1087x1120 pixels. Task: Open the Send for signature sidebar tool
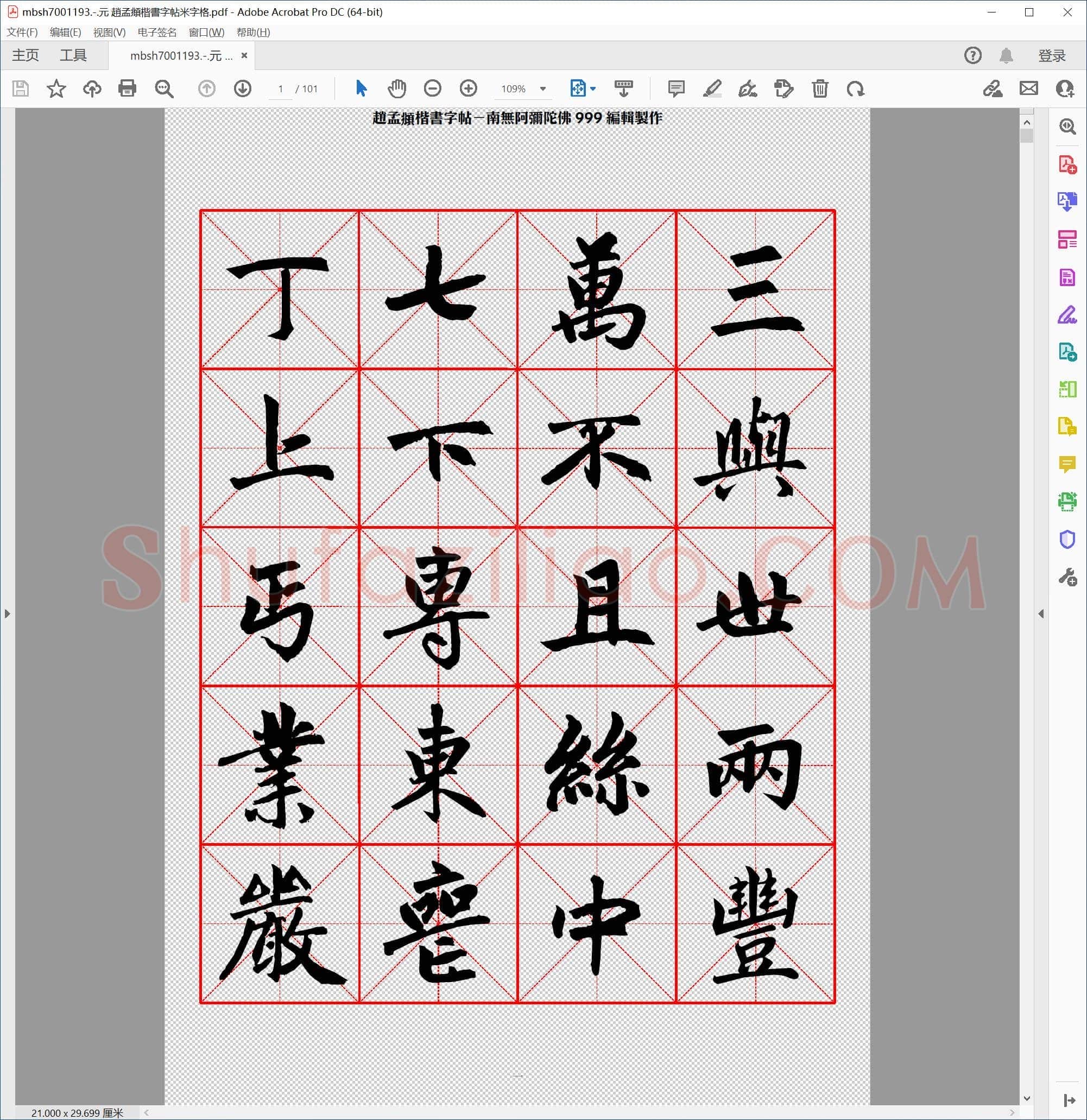click(x=1067, y=352)
